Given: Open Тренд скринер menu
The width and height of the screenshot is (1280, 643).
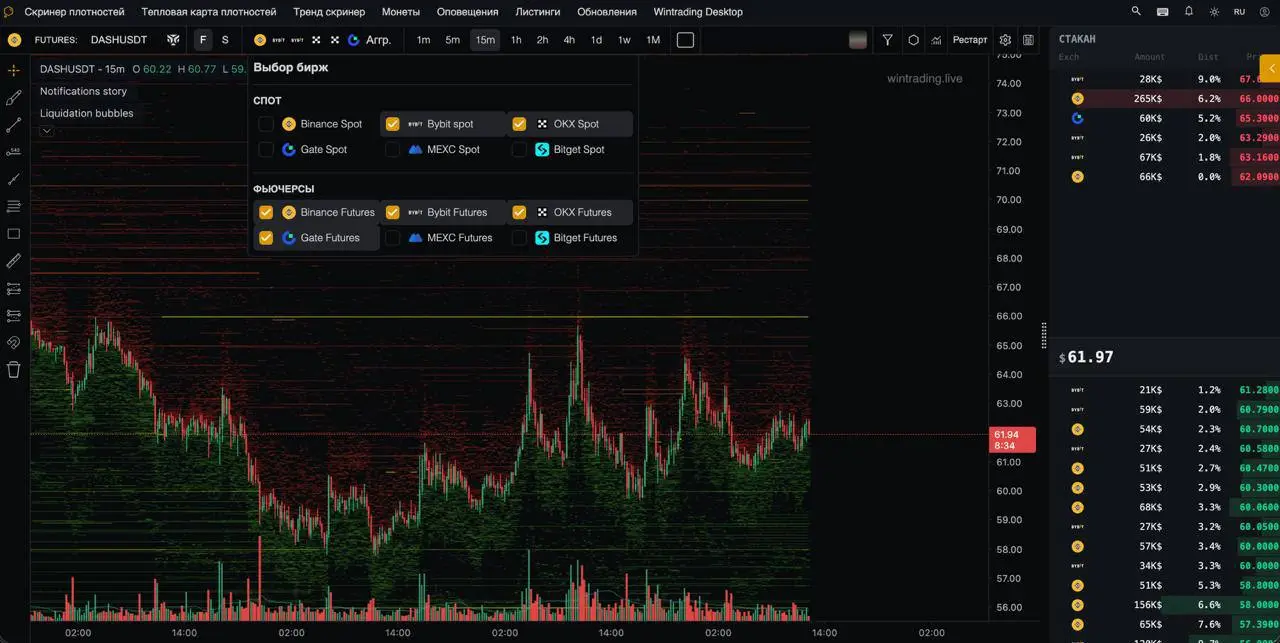Looking at the screenshot, I should click(329, 12).
